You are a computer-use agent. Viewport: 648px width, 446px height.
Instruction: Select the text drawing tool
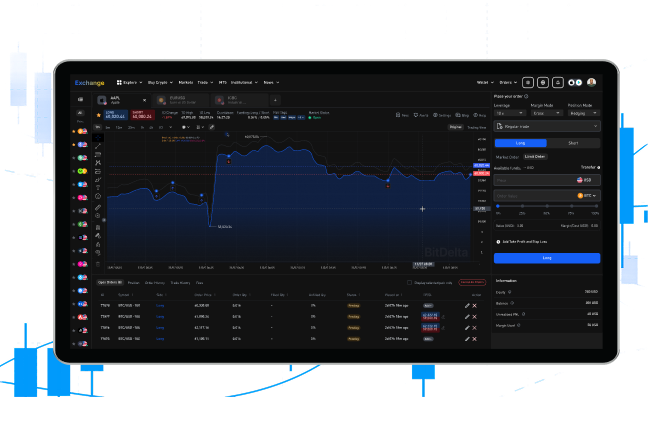pos(98,188)
